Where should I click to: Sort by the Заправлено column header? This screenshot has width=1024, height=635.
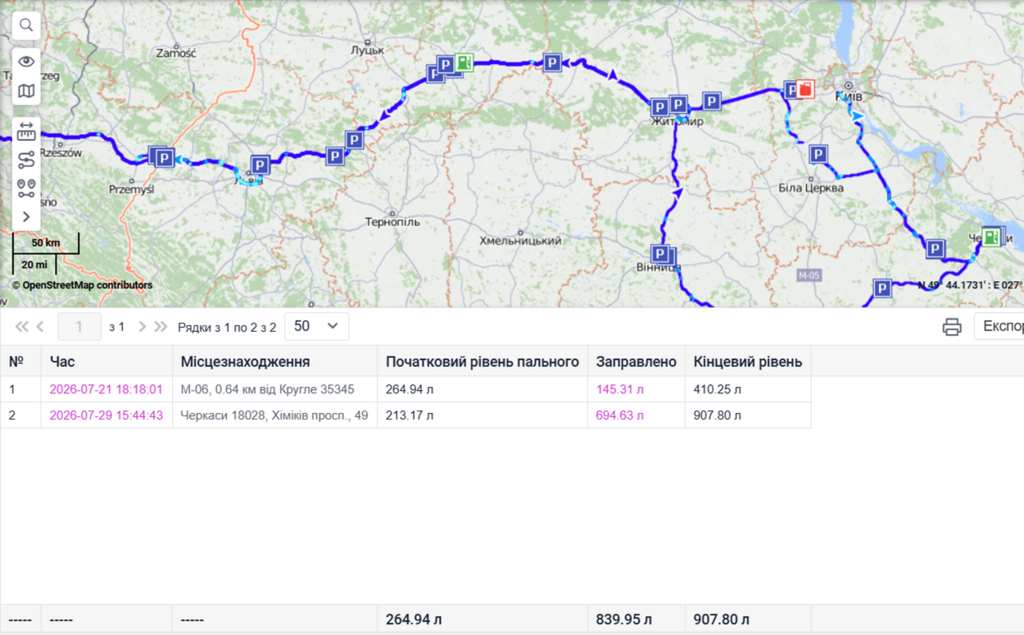(x=636, y=362)
